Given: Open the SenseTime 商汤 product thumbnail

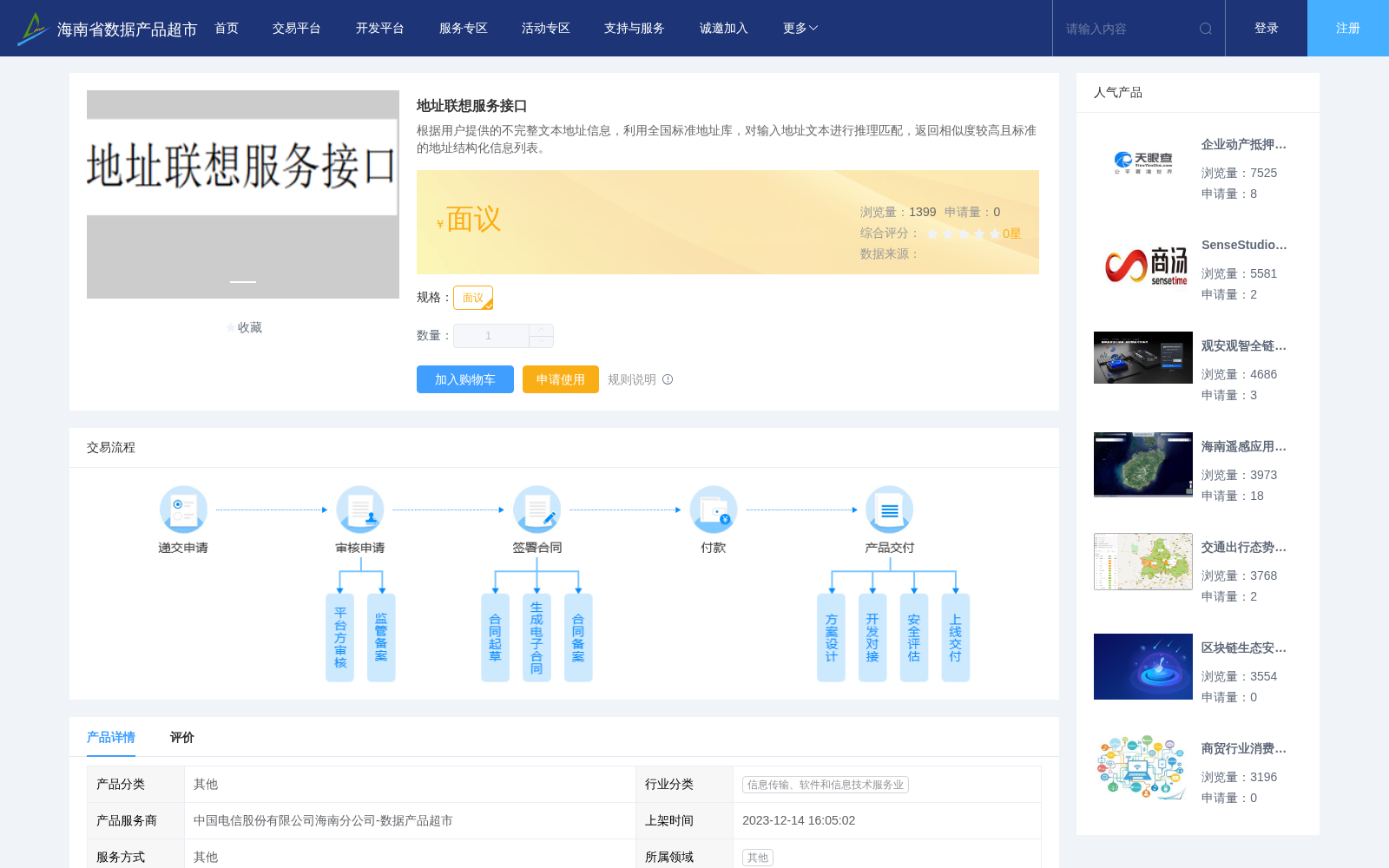Looking at the screenshot, I should pos(1143,264).
